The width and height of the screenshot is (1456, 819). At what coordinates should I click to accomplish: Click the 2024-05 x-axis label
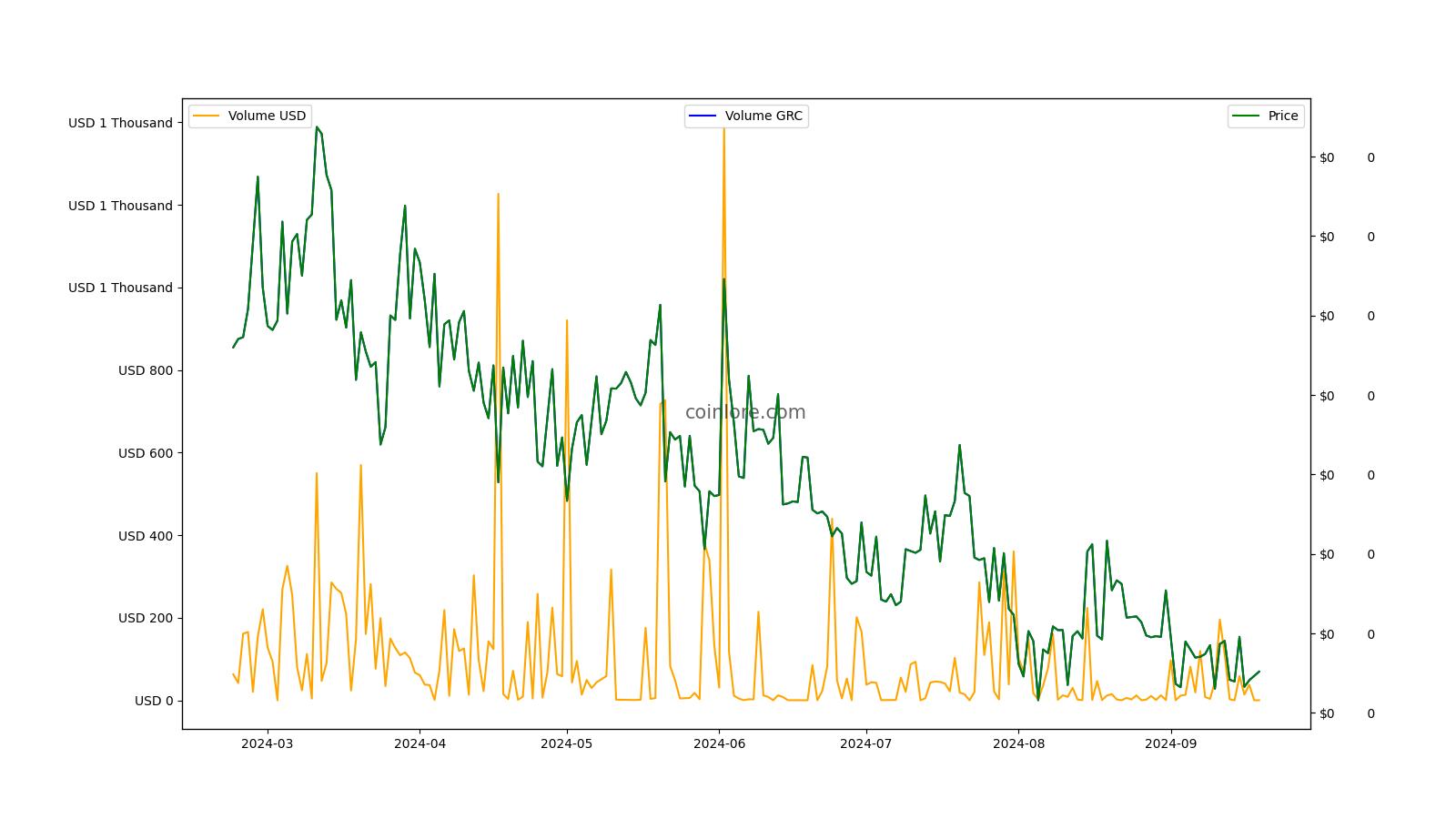pyautogui.click(x=567, y=743)
